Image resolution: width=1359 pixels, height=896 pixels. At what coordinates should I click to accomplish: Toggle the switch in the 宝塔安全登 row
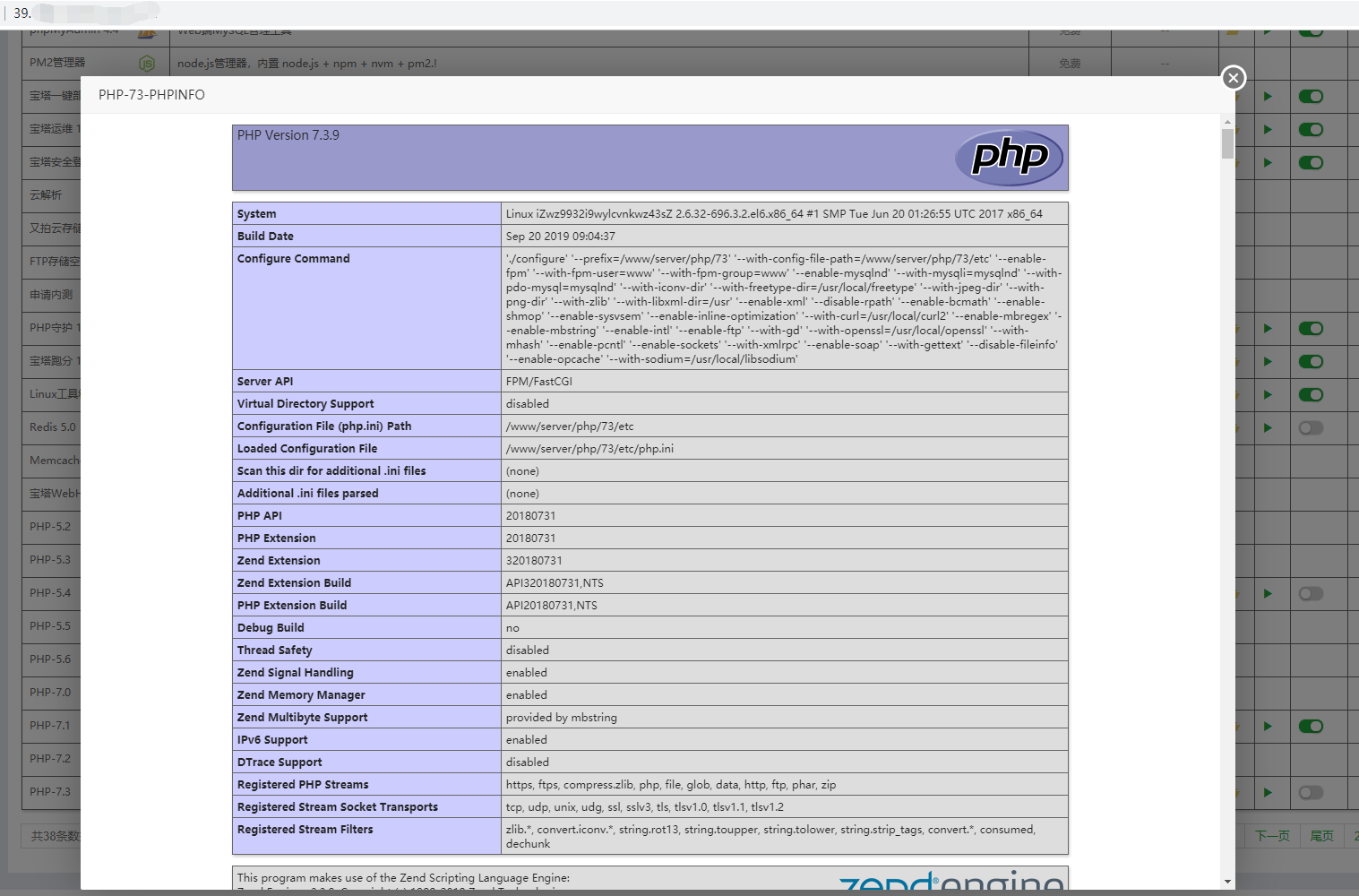(x=1311, y=163)
